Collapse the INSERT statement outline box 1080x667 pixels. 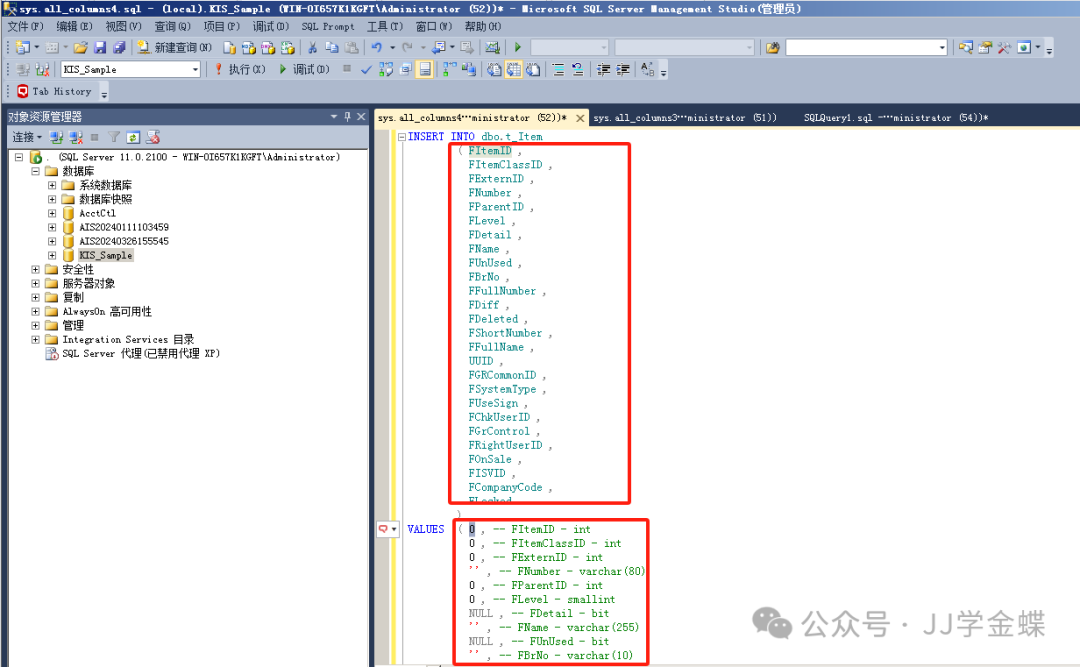tap(401, 137)
